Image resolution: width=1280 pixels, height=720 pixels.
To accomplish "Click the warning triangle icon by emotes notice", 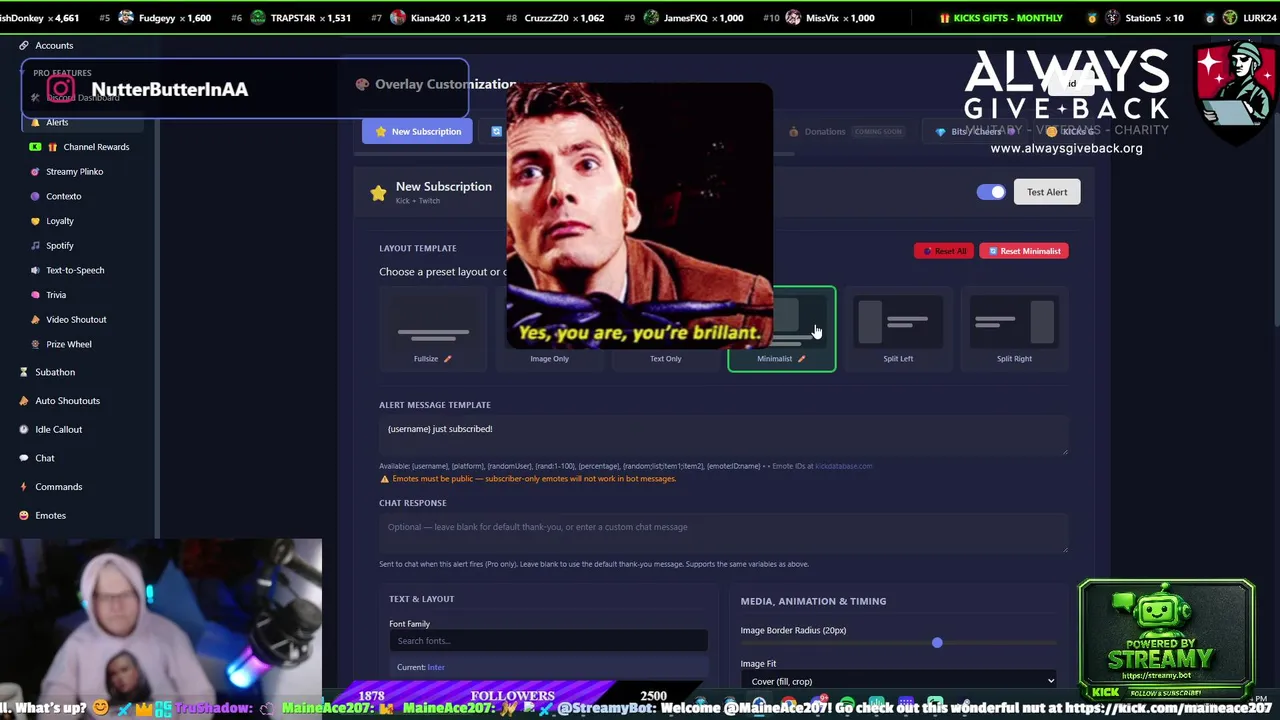I will pos(384,479).
